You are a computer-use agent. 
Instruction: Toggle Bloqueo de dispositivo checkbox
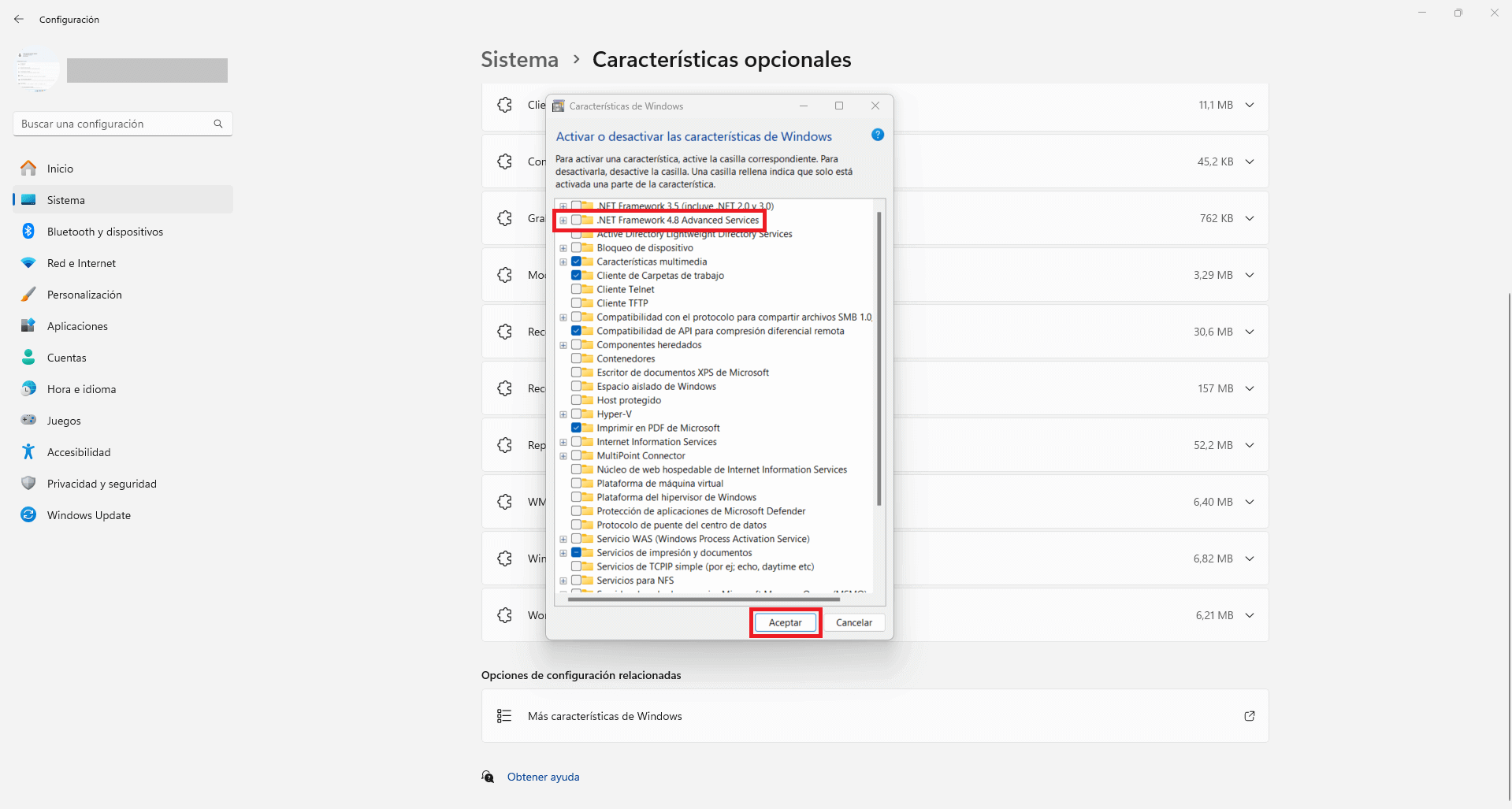[x=577, y=247]
